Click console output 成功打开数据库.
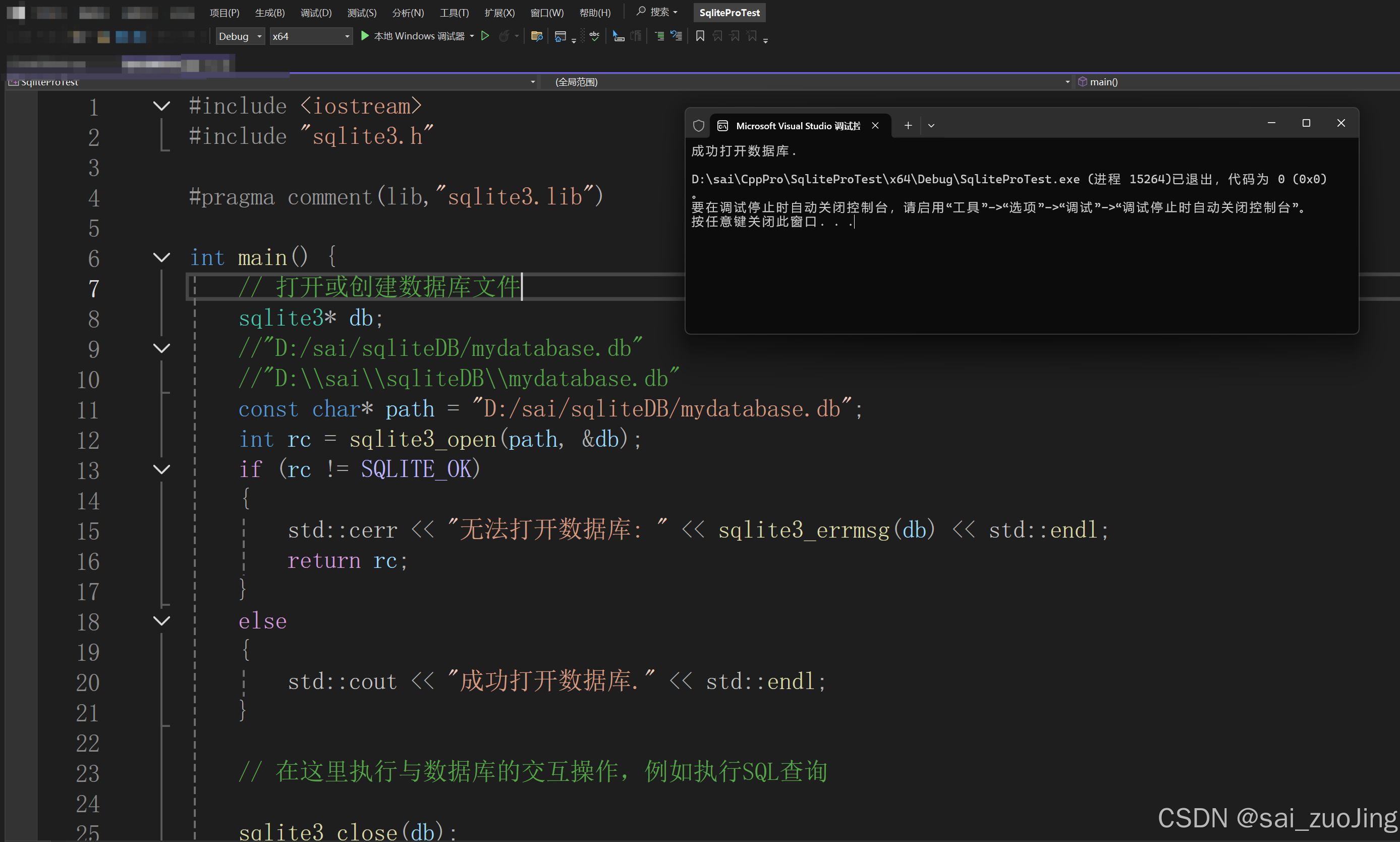Viewport: 1400px width, 842px height. pos(744,151)
